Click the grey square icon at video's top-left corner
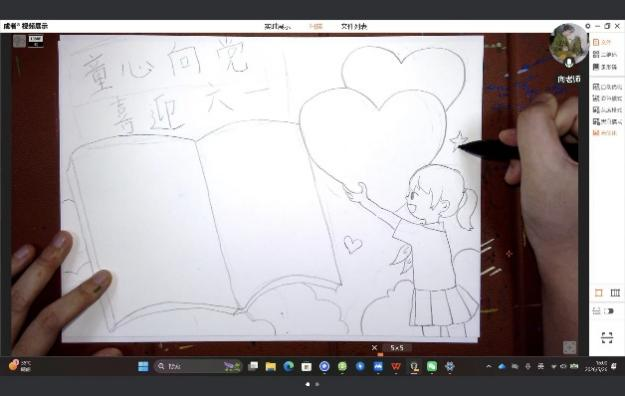Viewport: 625px width, 396px height. click(x=19, y=41)
